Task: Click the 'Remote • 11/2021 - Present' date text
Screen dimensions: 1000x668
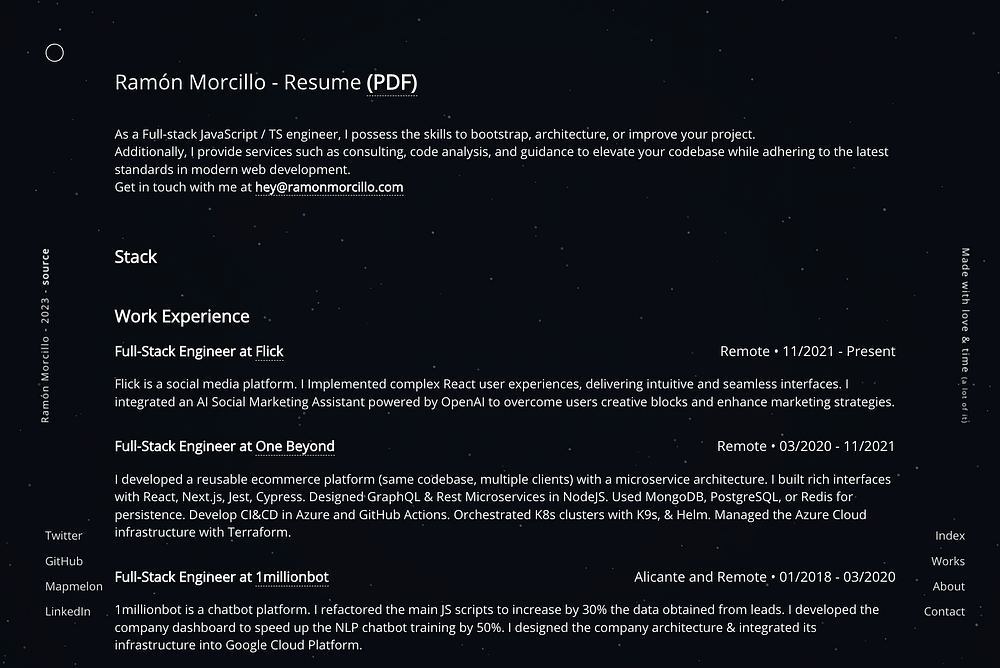Action: 807,351
